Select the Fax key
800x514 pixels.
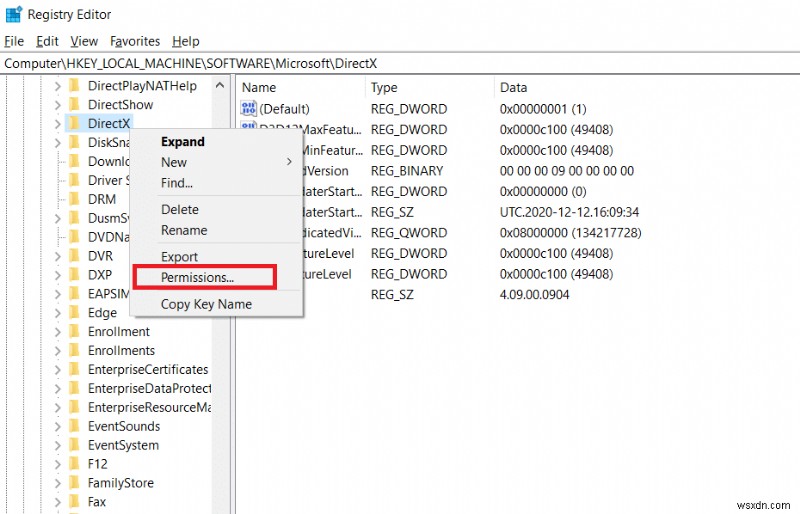coord(97,501)
